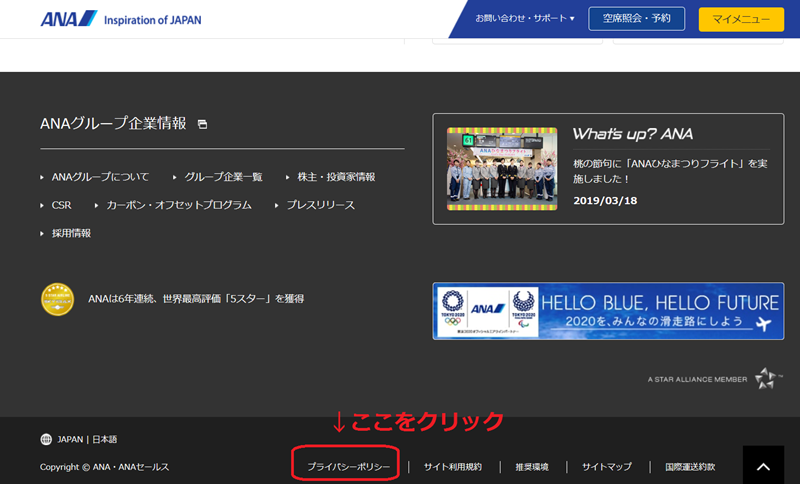The height and width of the screenshot is (484, 800).
Task: Open プレスリリース link
Action: point(320,205)
